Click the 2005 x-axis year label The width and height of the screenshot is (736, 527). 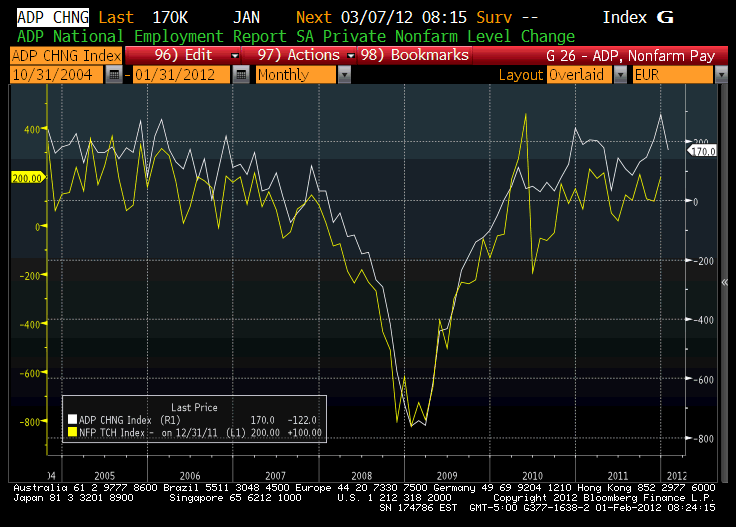(104, 475)
